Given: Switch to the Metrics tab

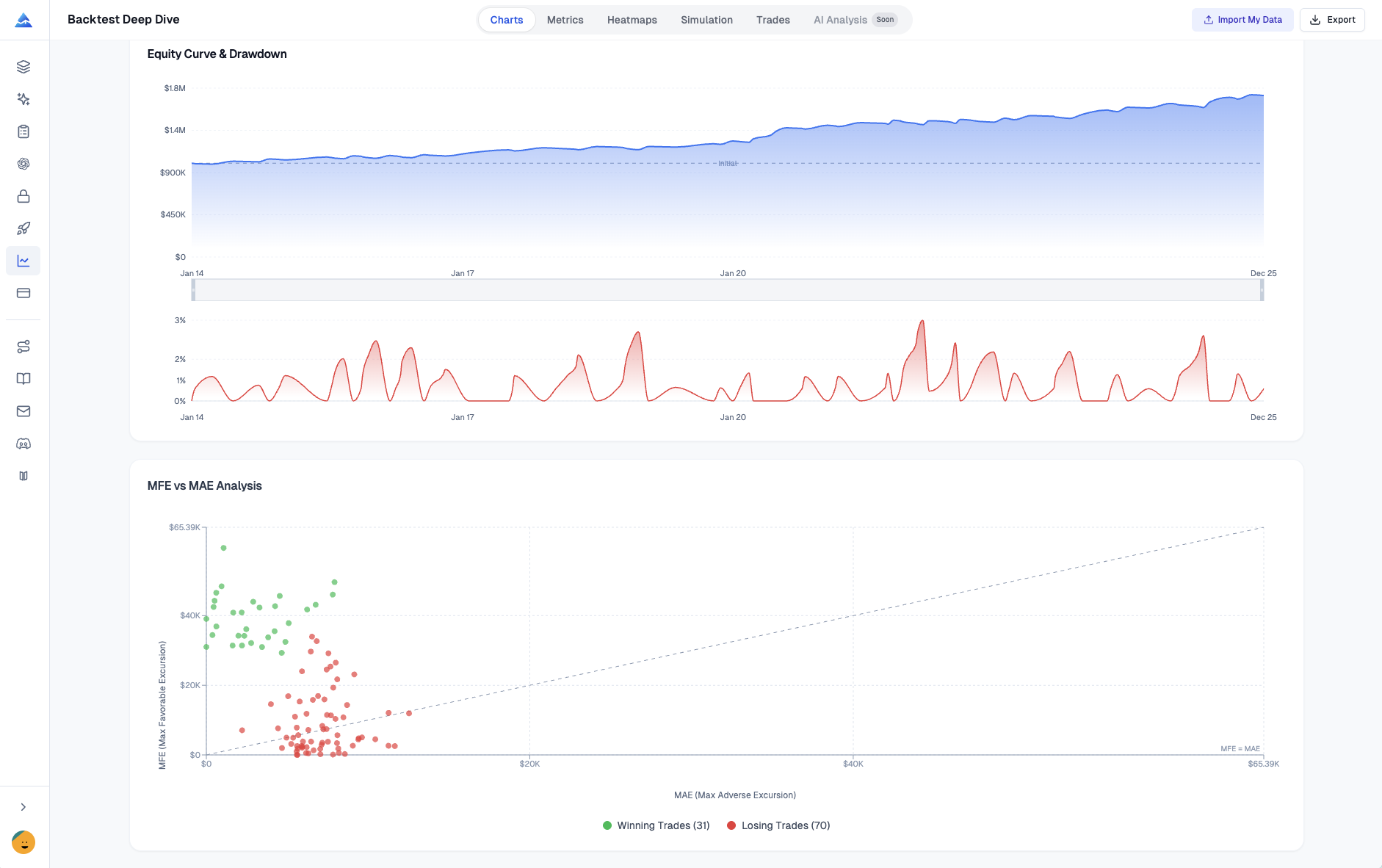Looking at the screenshot, I should (x=565, y=20).
